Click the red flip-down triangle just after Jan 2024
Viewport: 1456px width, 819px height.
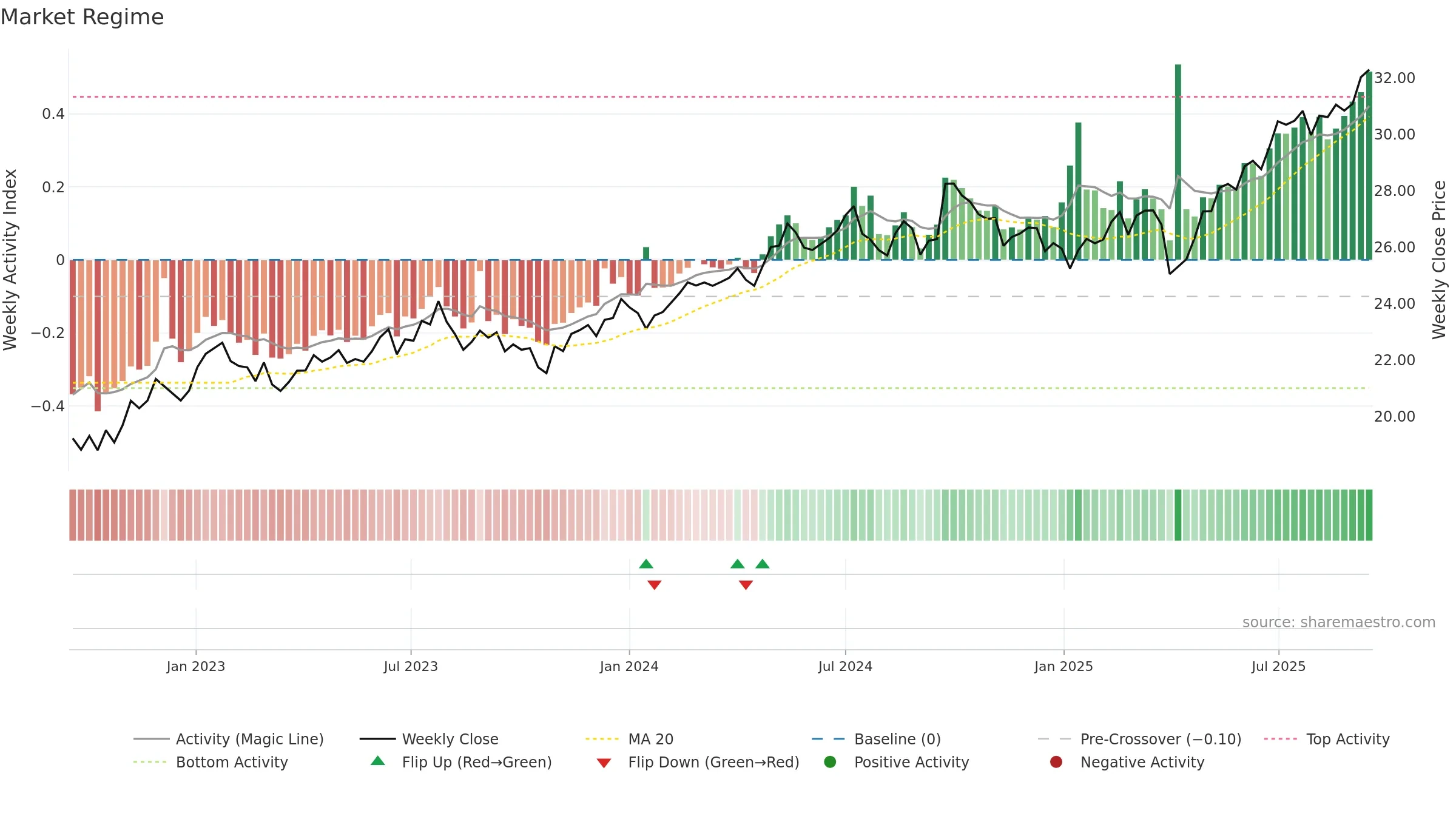tap(654, 585)
